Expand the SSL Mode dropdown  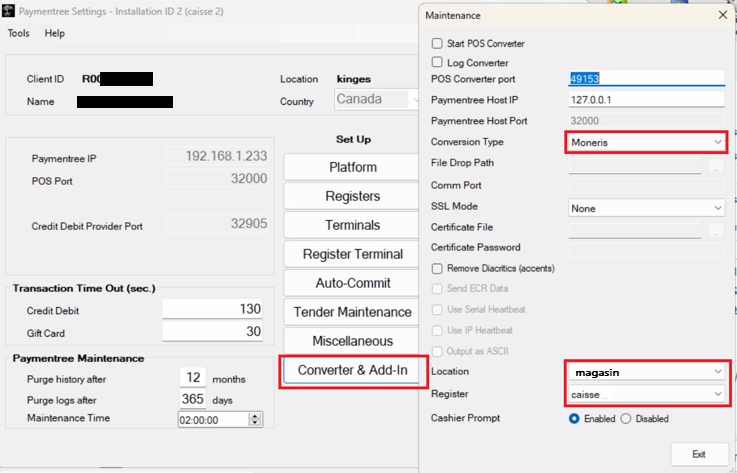pos(646,208)
